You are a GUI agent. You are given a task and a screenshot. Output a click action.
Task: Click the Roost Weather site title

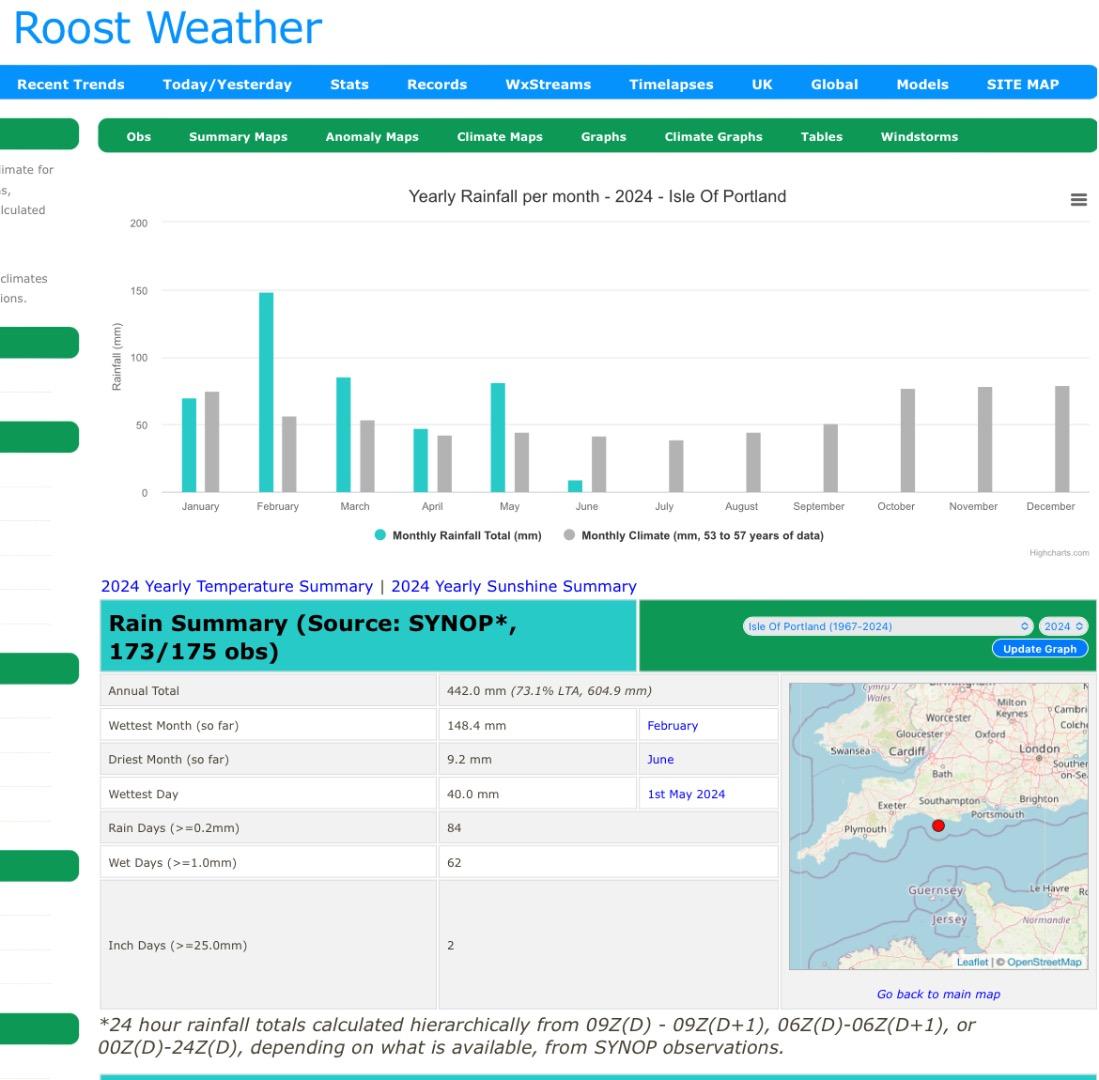(167, 28)
